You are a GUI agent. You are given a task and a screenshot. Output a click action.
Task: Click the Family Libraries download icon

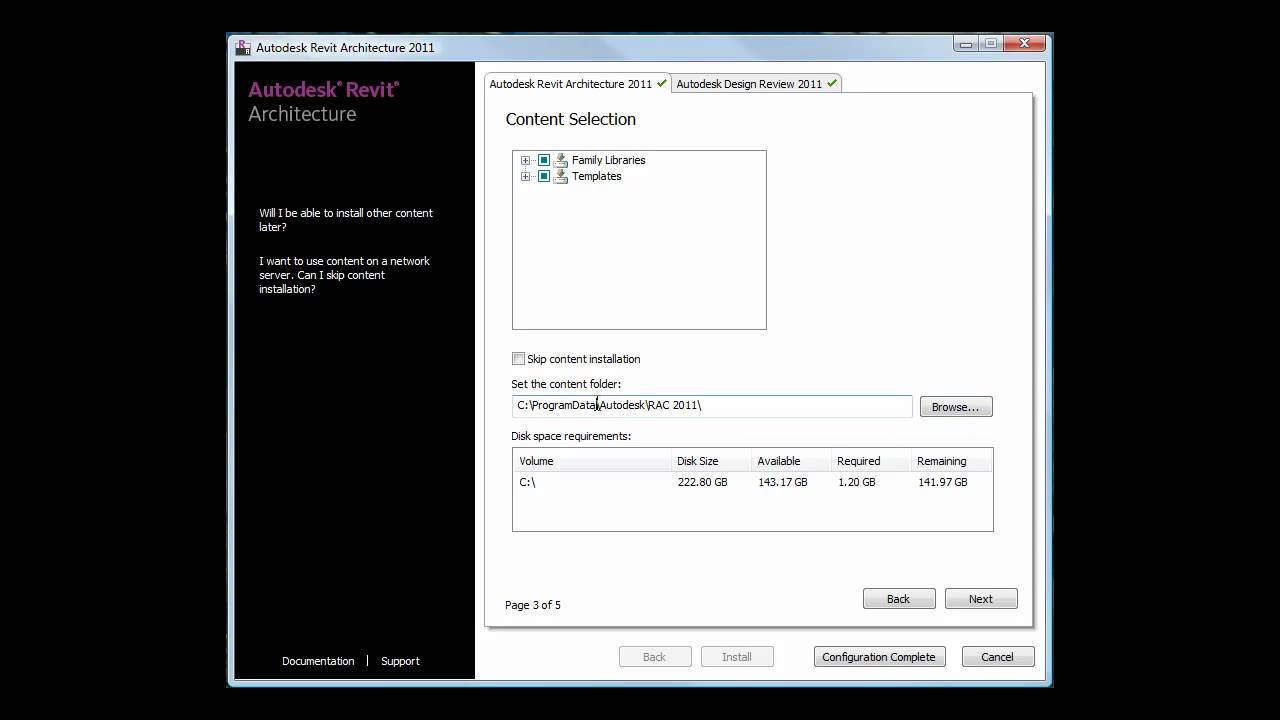(x=561, y=160)
